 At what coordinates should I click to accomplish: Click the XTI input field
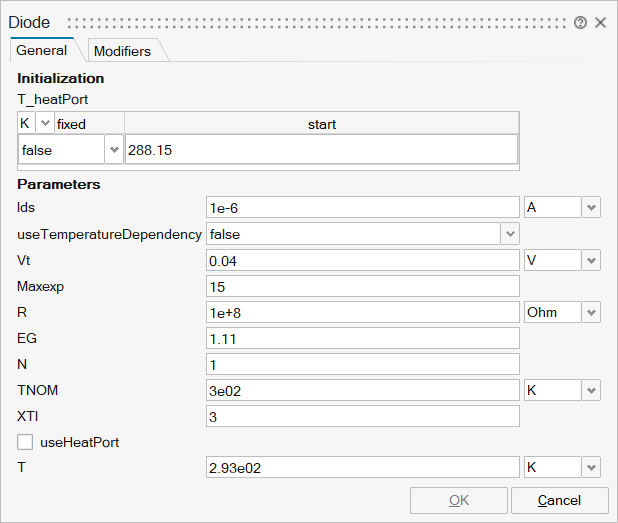point(362,416)
